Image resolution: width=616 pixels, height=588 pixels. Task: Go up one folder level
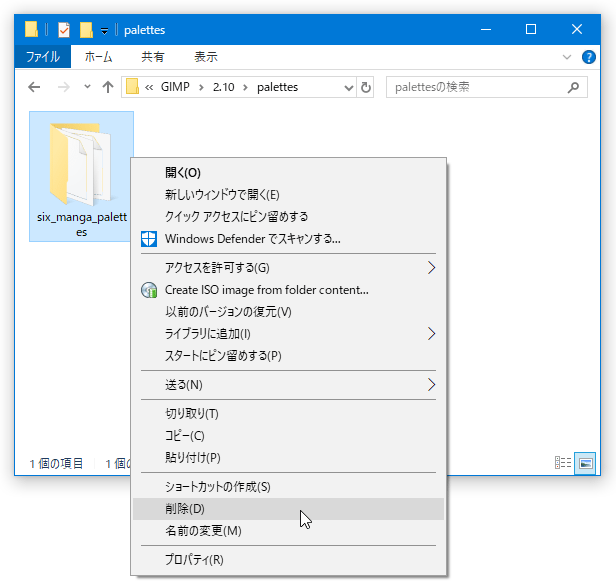pos(108,87)
